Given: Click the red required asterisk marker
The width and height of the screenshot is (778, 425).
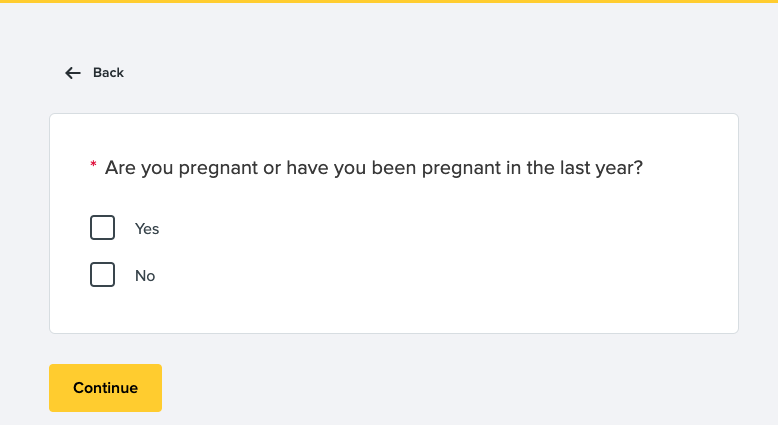Looking at the screenshot, I should click(94, 166).
